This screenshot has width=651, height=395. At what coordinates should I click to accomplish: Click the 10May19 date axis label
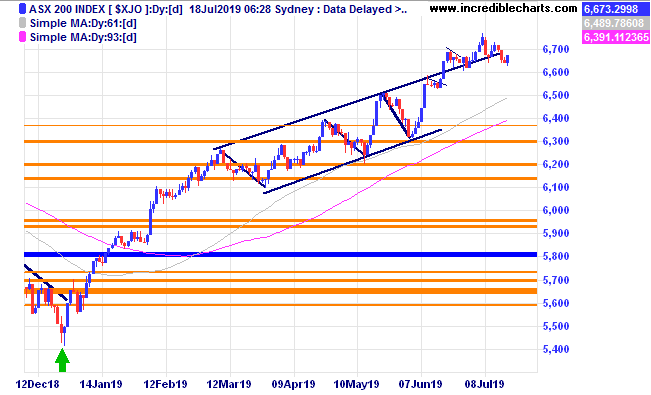357,384
